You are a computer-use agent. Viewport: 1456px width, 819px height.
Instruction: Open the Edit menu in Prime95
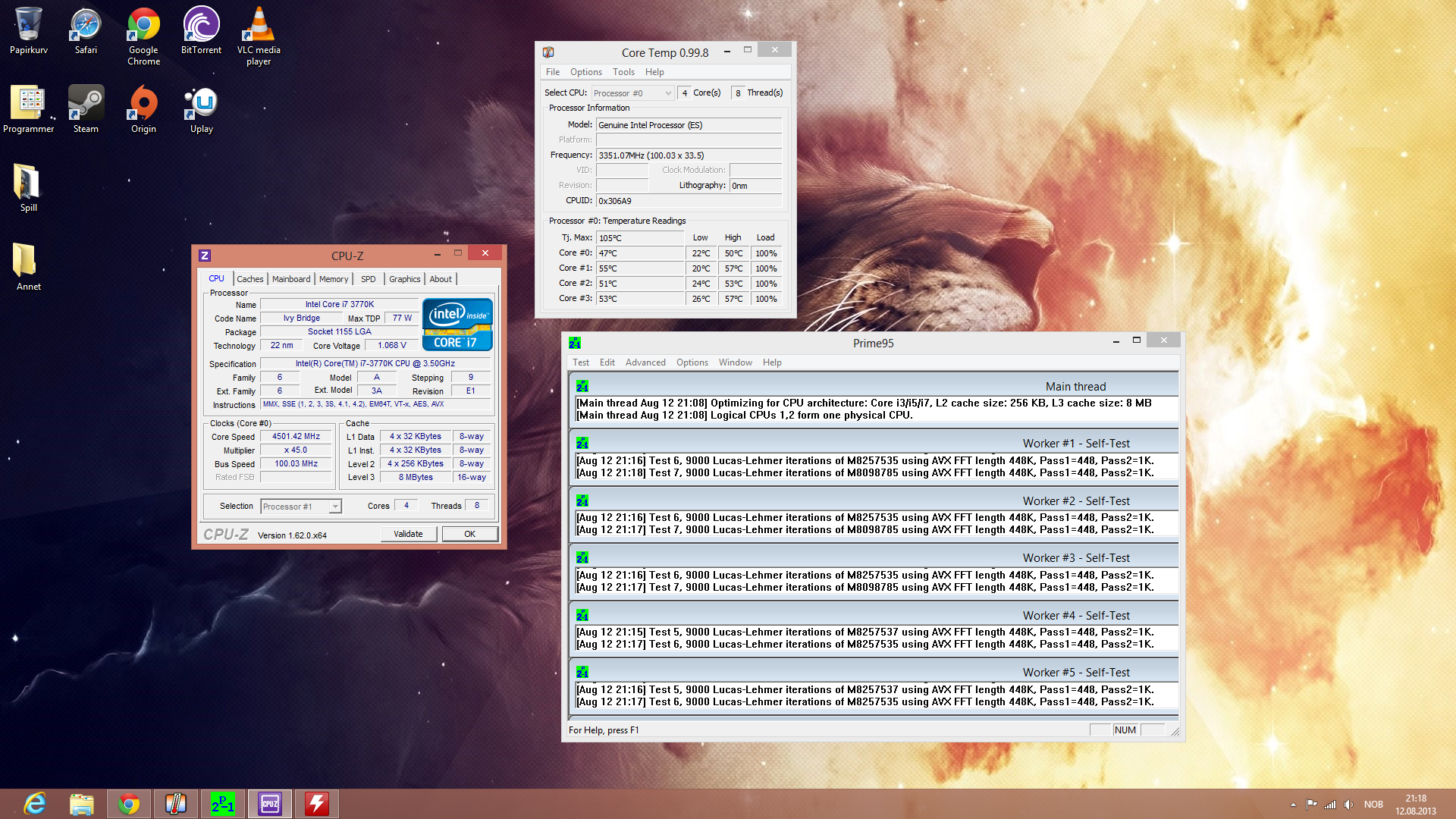(607, 362)
